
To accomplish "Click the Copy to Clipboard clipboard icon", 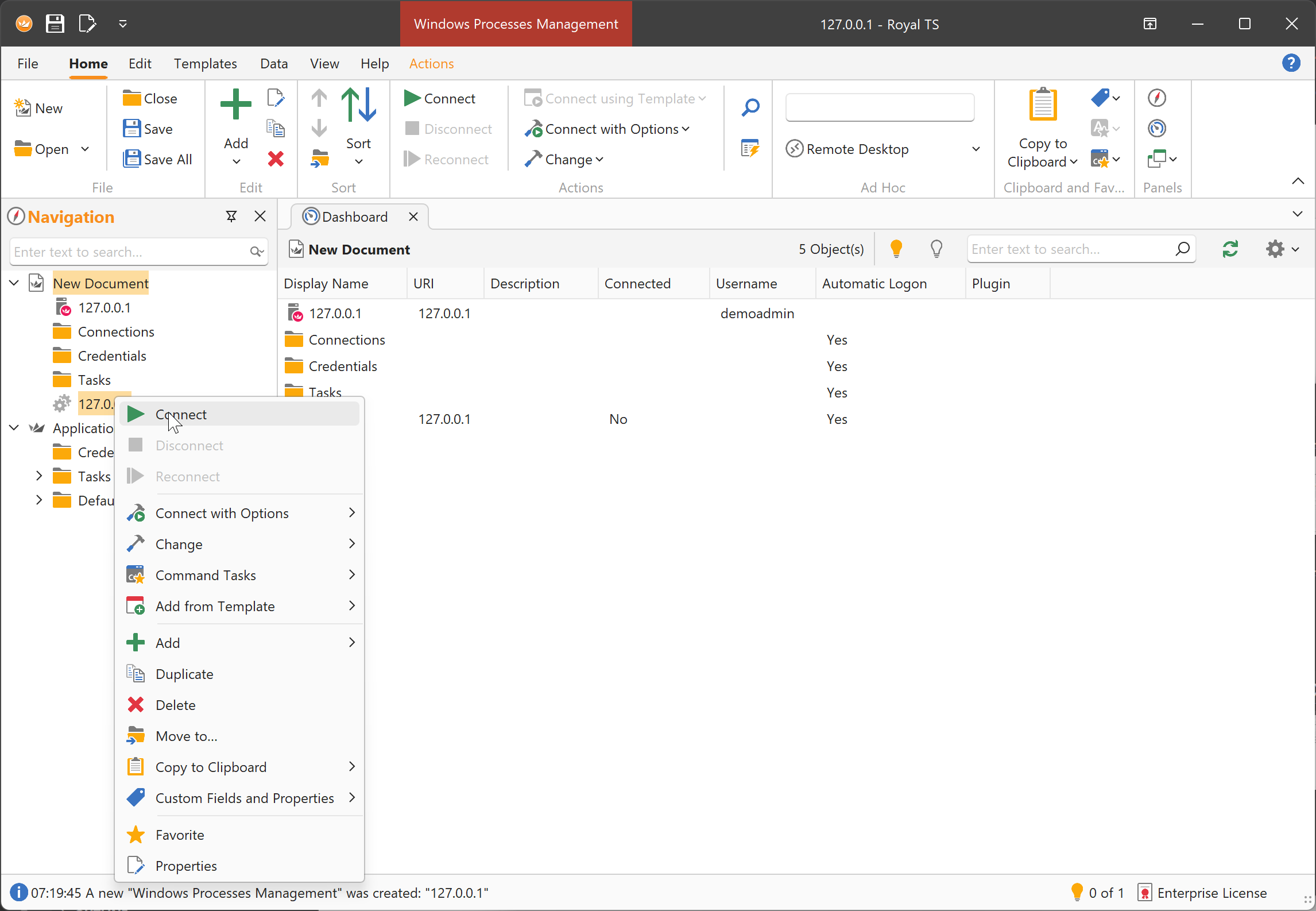I will [x=1043, y=105].
